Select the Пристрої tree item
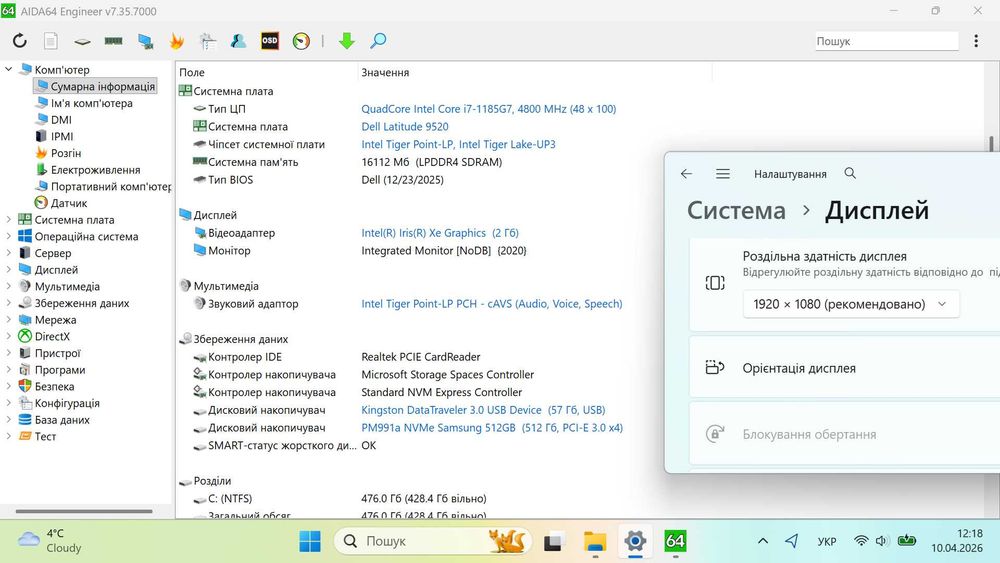1000x563 pixels. point(57,353)
